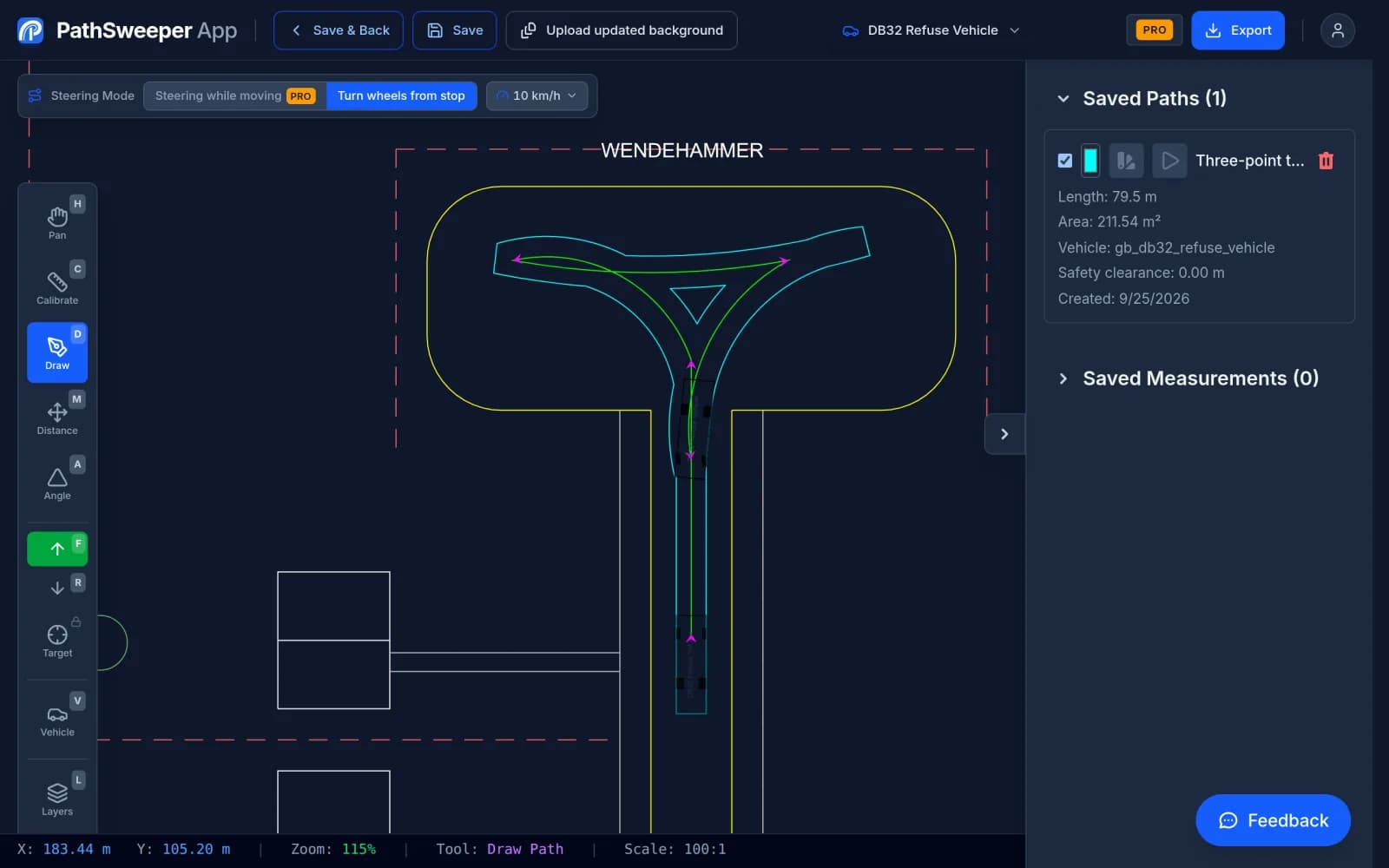
Task: Switch to forward driving direction arrow
Action: [57, 549]
